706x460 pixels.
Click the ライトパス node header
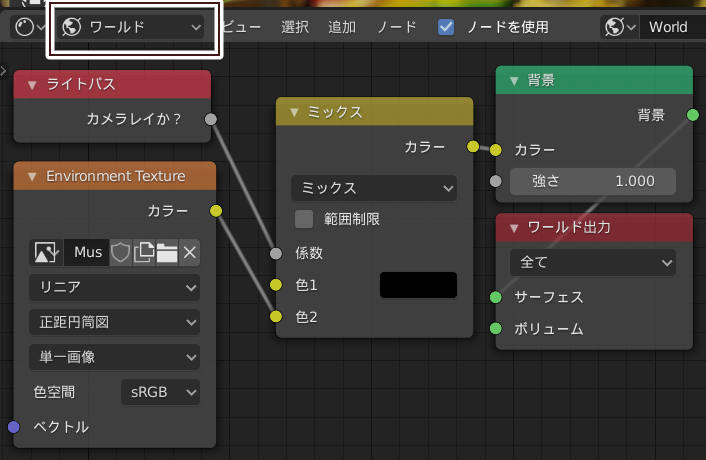[x=112, y=85]
